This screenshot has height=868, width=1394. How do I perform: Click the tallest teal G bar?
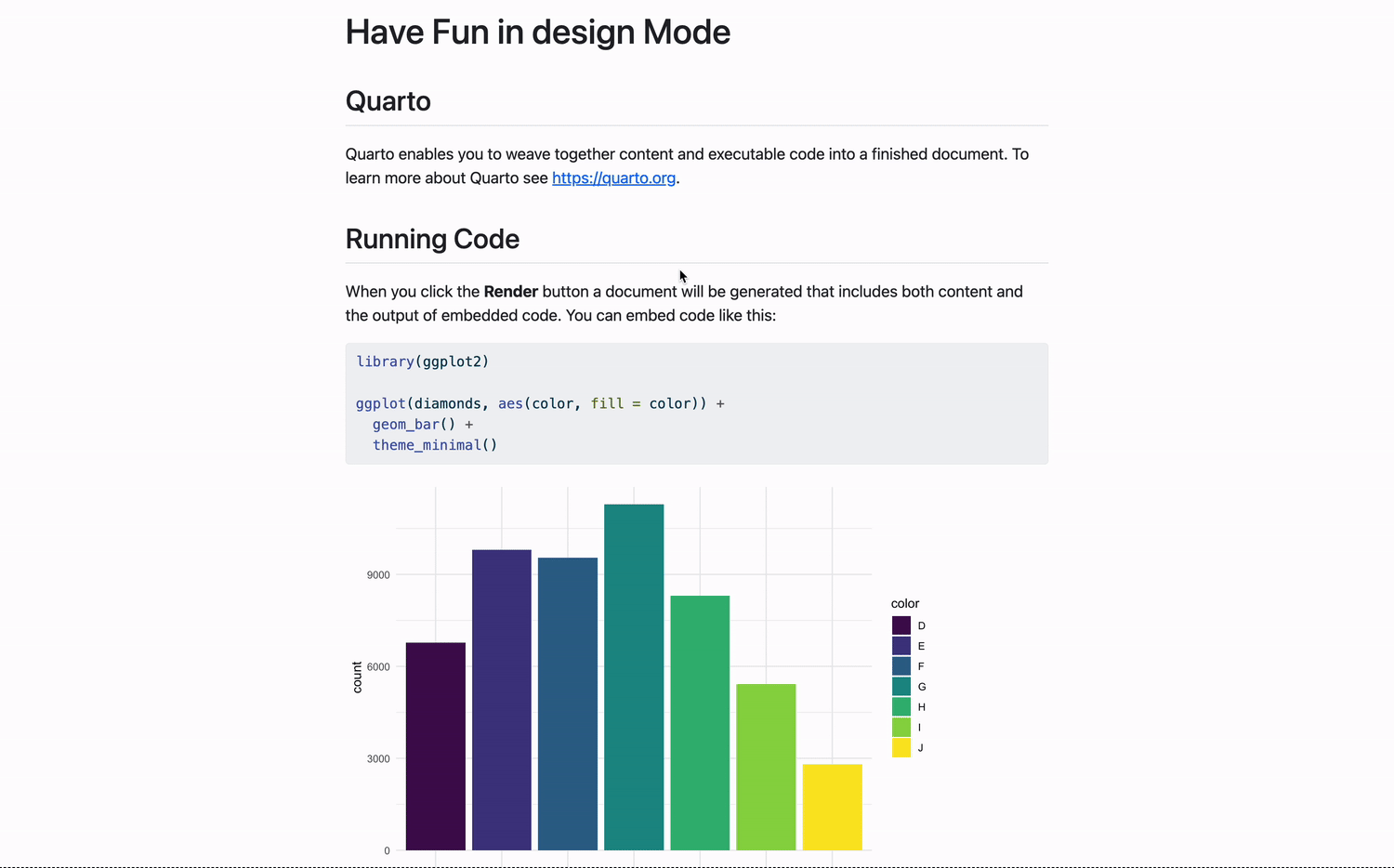(634, 677)
